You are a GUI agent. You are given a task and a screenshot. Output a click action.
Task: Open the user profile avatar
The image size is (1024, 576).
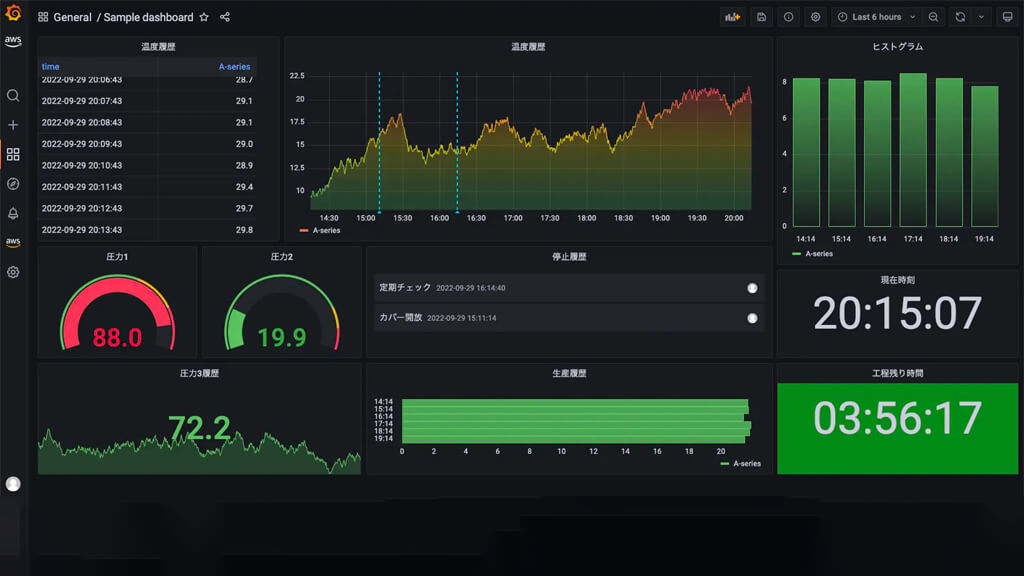(x=13, y=484)
